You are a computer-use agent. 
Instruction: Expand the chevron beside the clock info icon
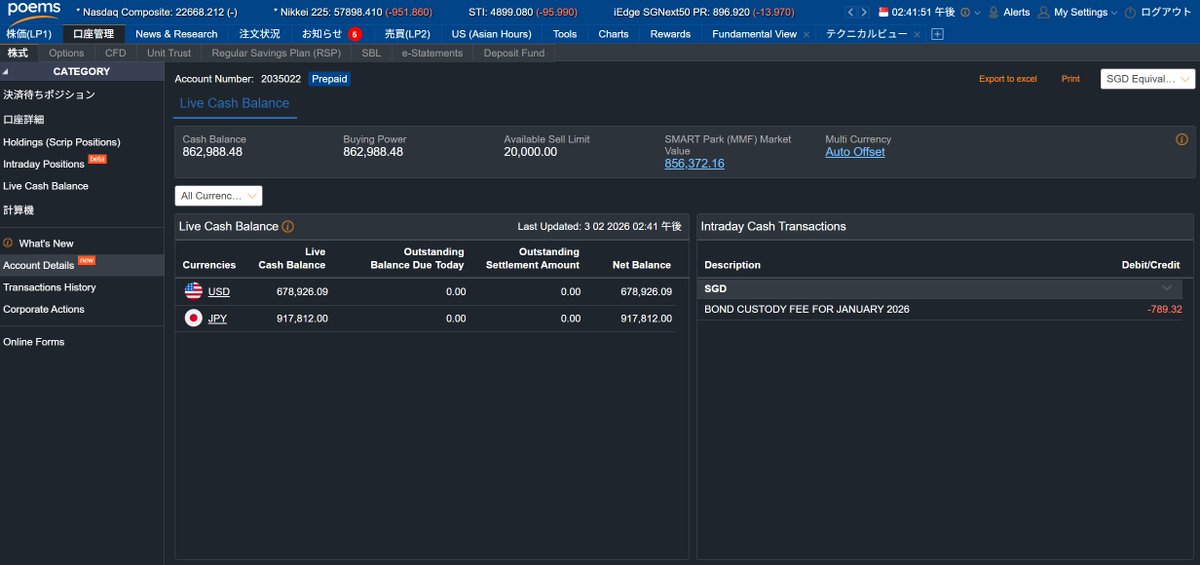click(977, 13)
